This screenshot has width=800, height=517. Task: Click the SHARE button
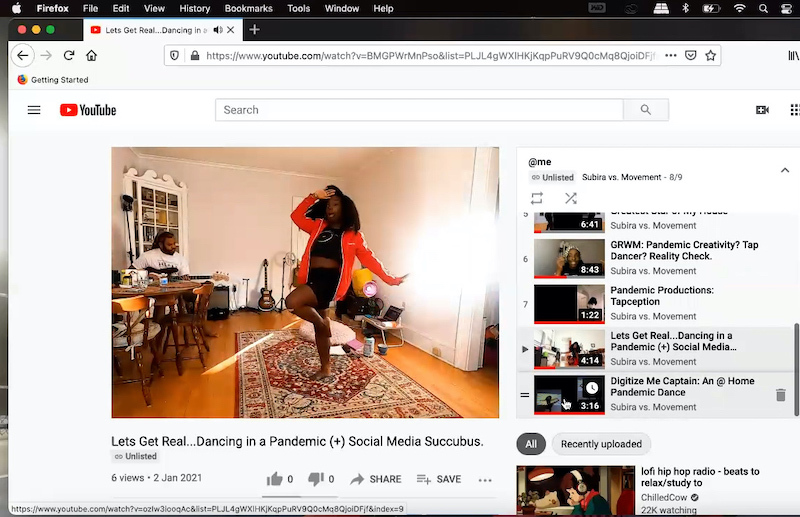coord(376,479)
